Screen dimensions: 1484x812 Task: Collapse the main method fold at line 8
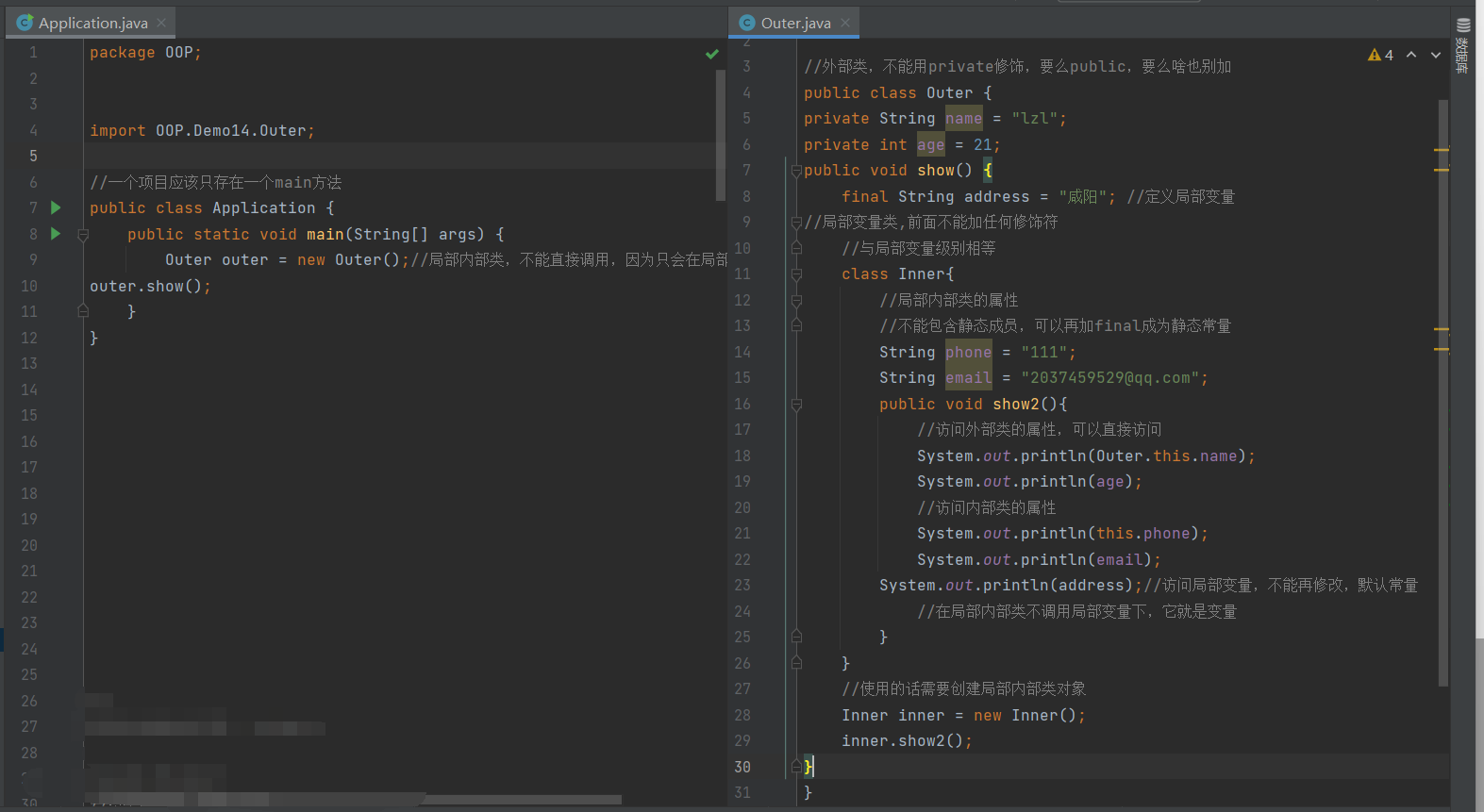click(x=83, y=234)
